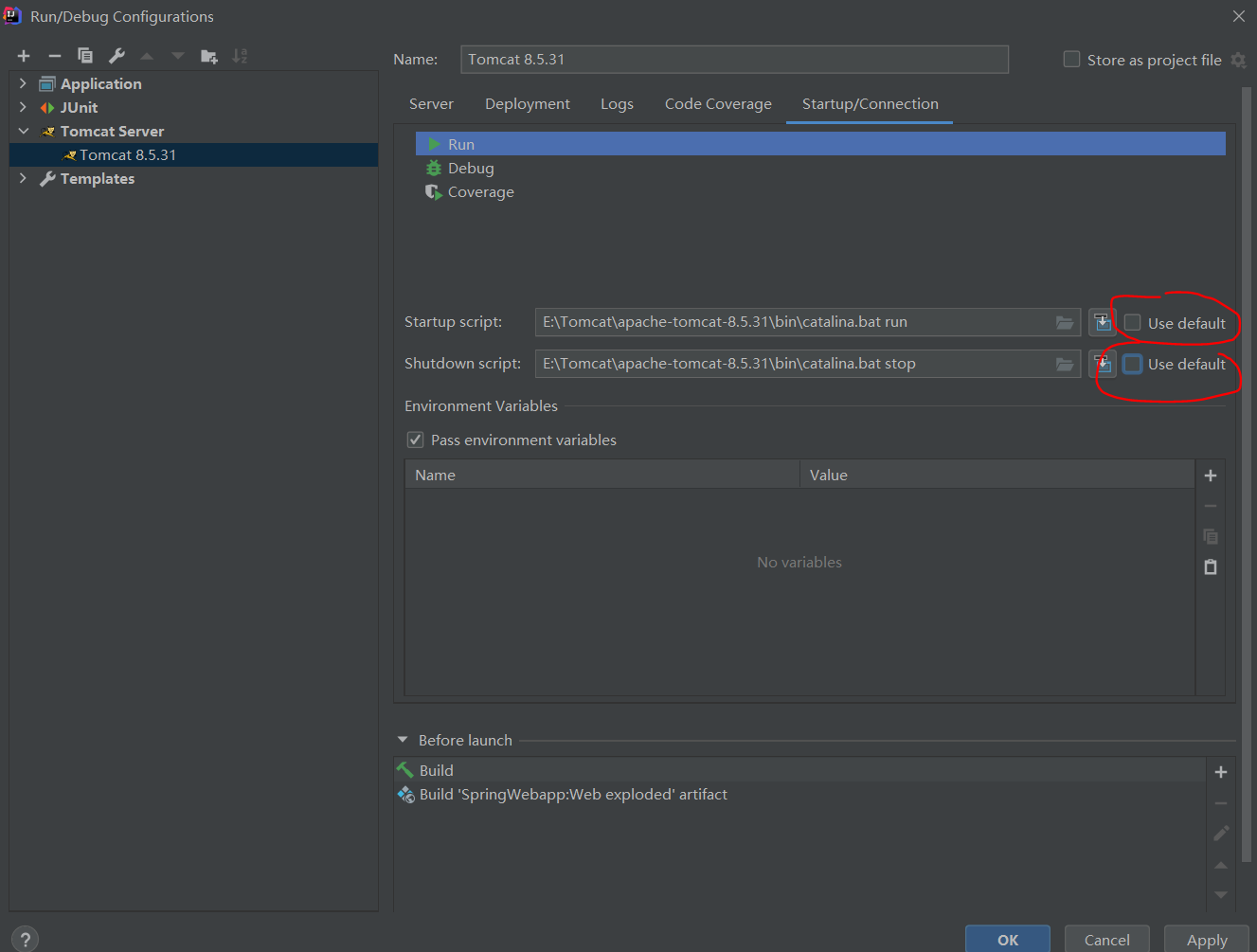
Task: Select the JUnit tree label
Action: pos(79,107)
